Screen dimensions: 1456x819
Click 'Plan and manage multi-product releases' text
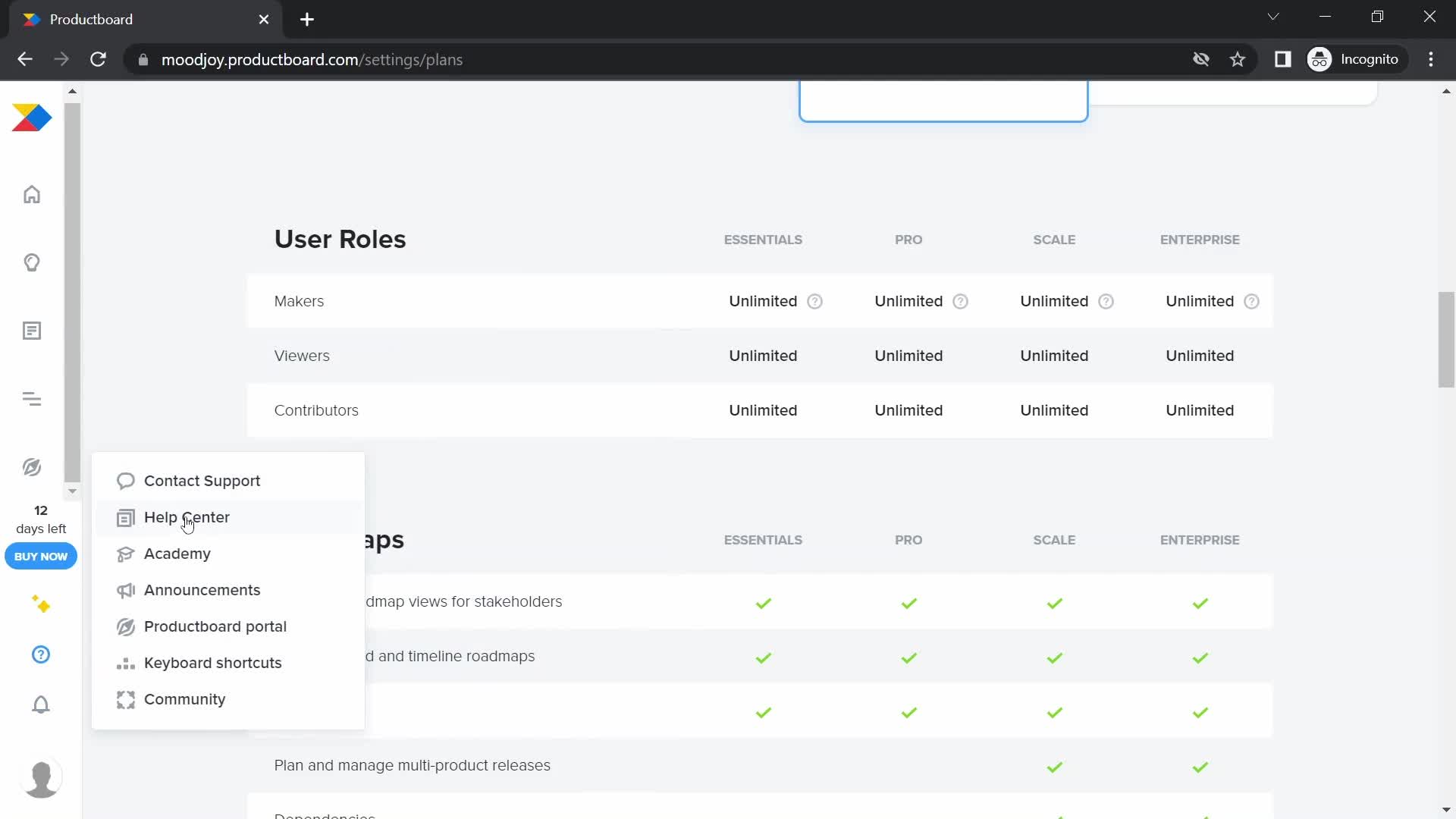(412, 766)
